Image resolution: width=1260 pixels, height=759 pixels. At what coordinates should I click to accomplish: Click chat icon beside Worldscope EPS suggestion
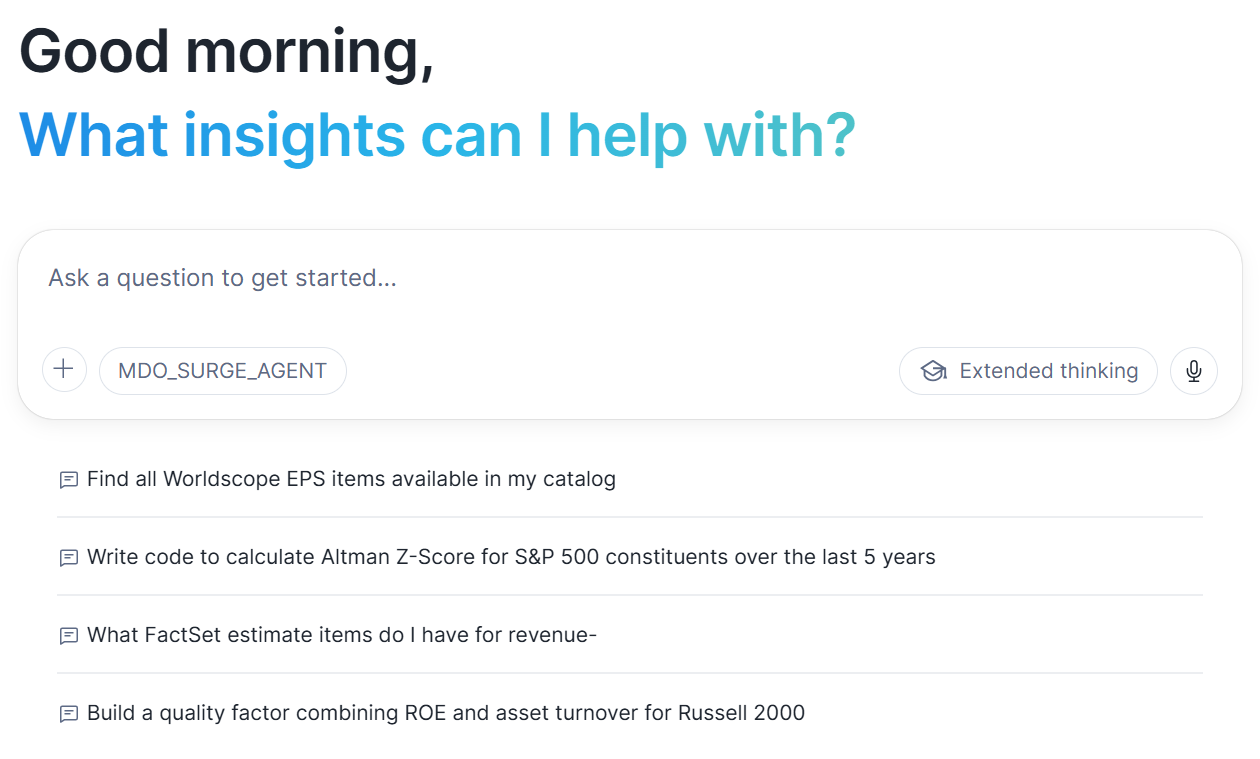69,480
